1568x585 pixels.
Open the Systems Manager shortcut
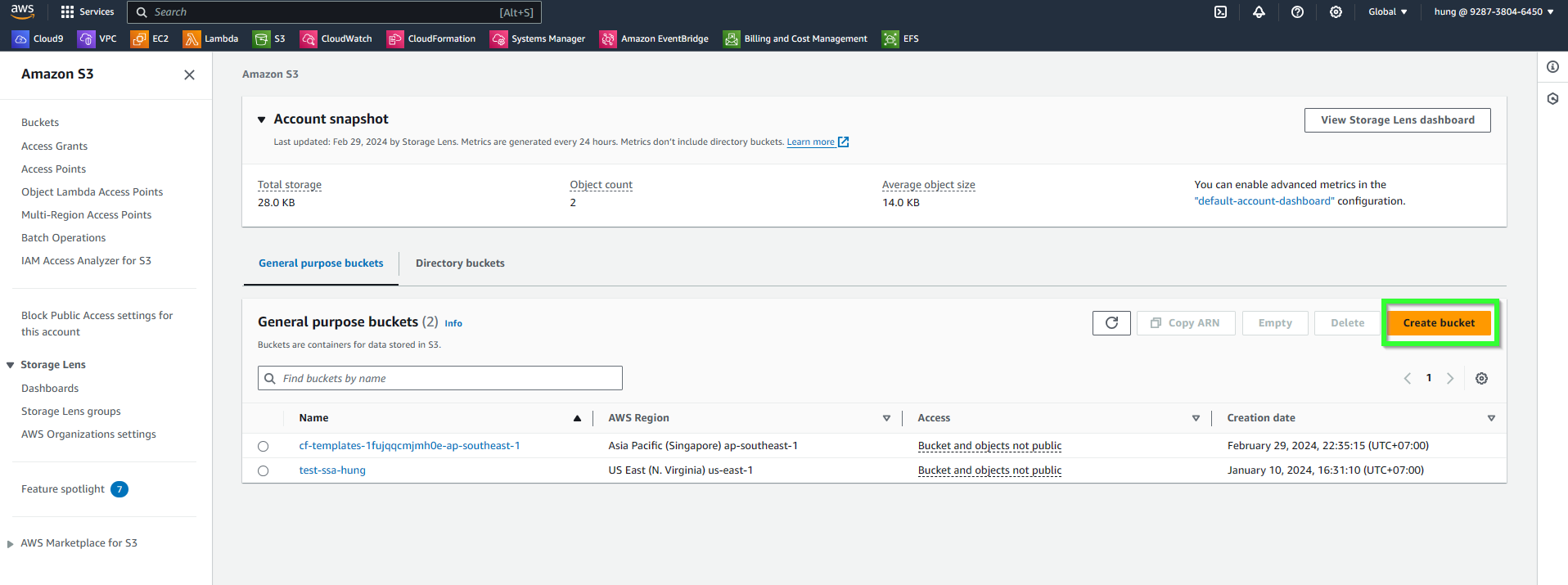[538, 38]
